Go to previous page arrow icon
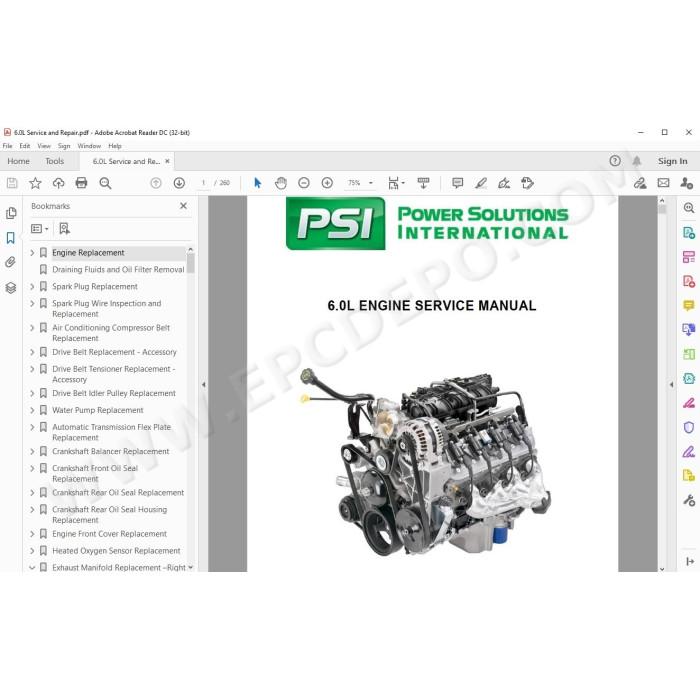 click(156, 183)
